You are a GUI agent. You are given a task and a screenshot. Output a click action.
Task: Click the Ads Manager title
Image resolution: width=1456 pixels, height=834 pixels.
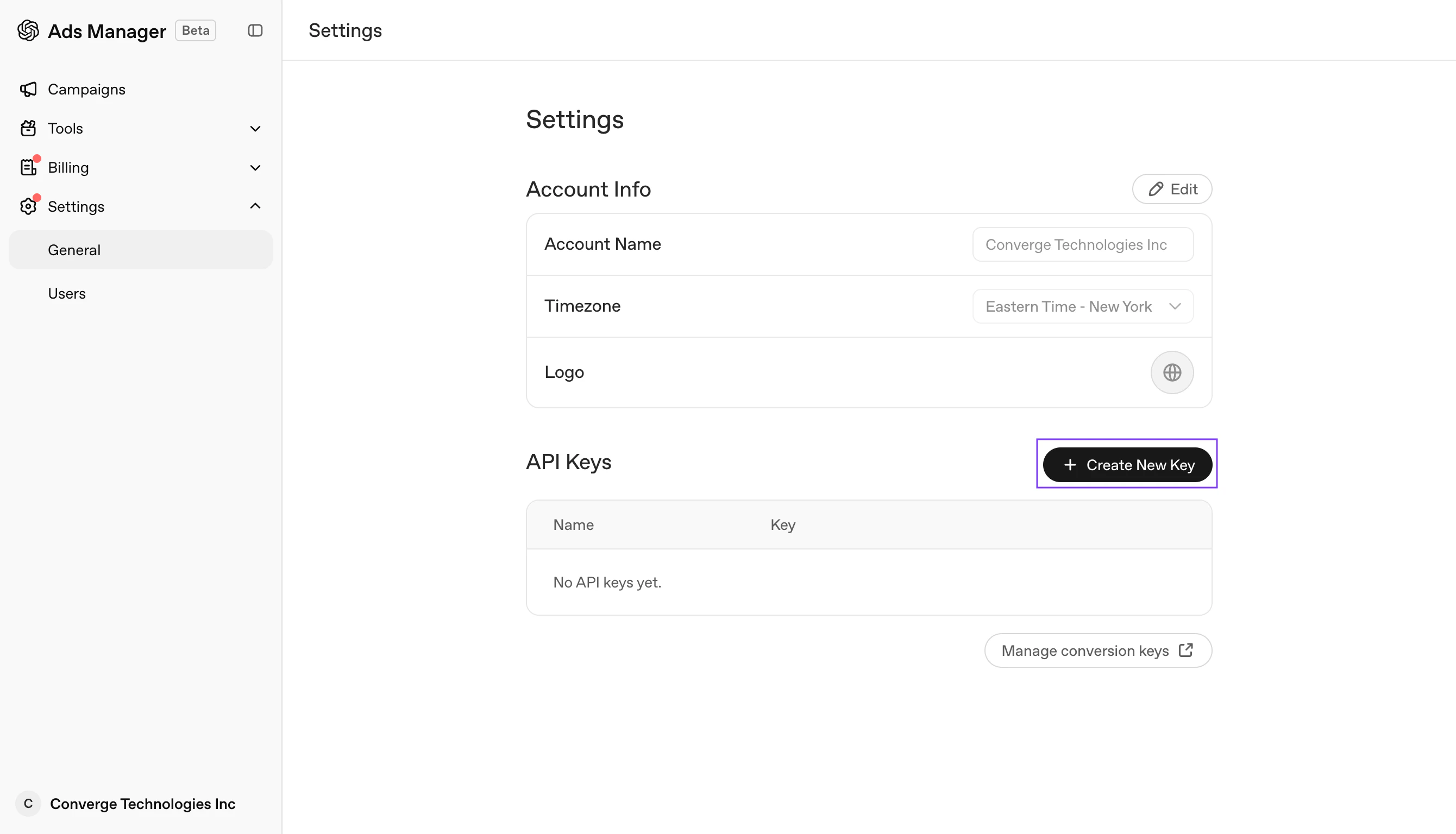coord(107,31)
